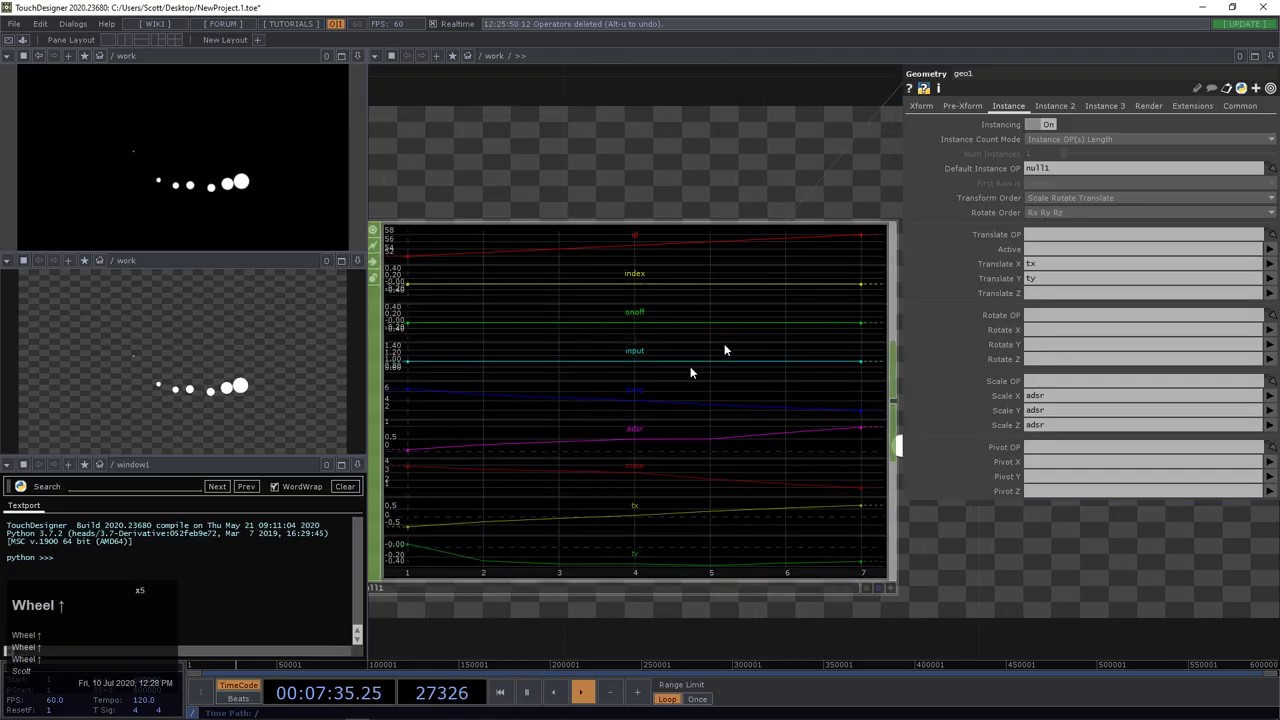Switch timeline display to TimeCode
The width and height of the screenshot is (1280, 720).
[238, 685]
